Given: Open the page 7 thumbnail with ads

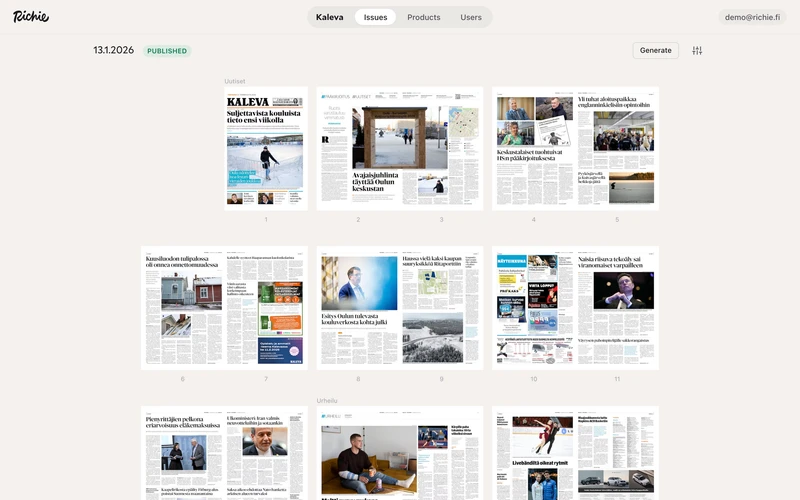Looking at the screenshot, I should [266, 308].
